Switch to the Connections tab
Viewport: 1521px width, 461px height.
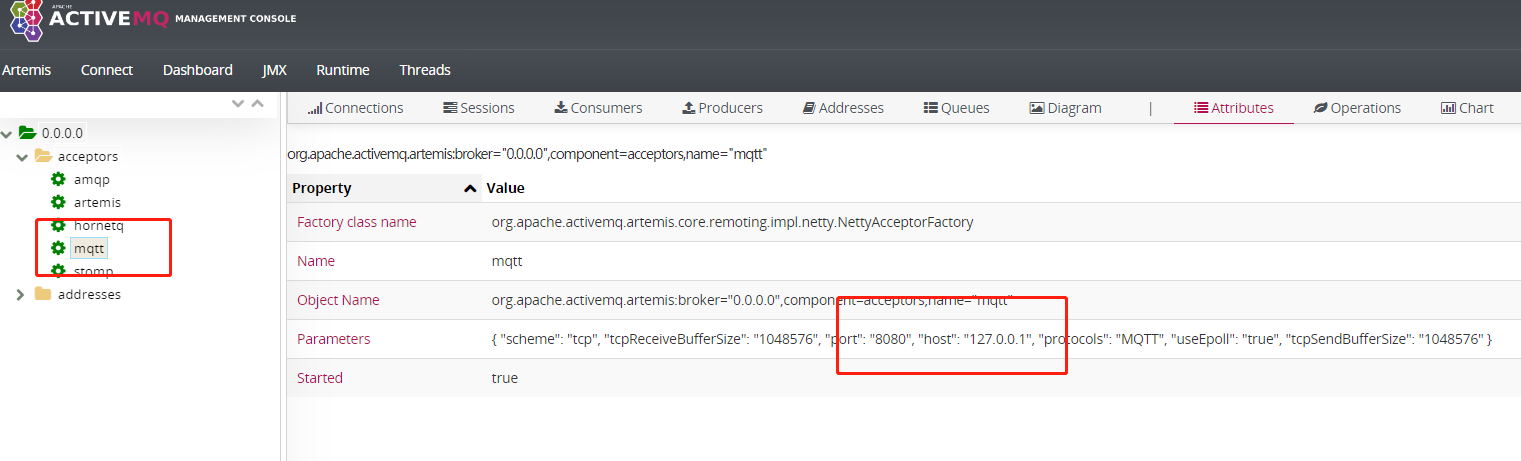point(356,108)
